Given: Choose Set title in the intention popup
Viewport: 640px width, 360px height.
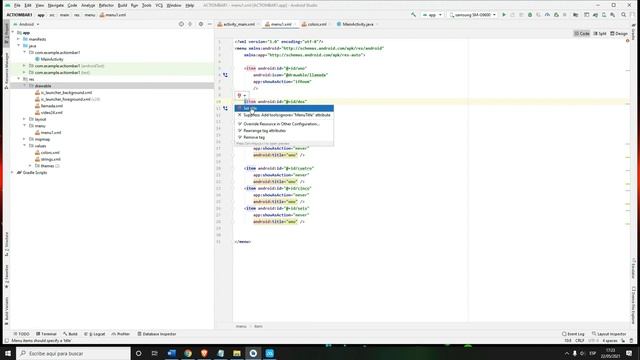Looking at the screenshot, I should (284, 108).
